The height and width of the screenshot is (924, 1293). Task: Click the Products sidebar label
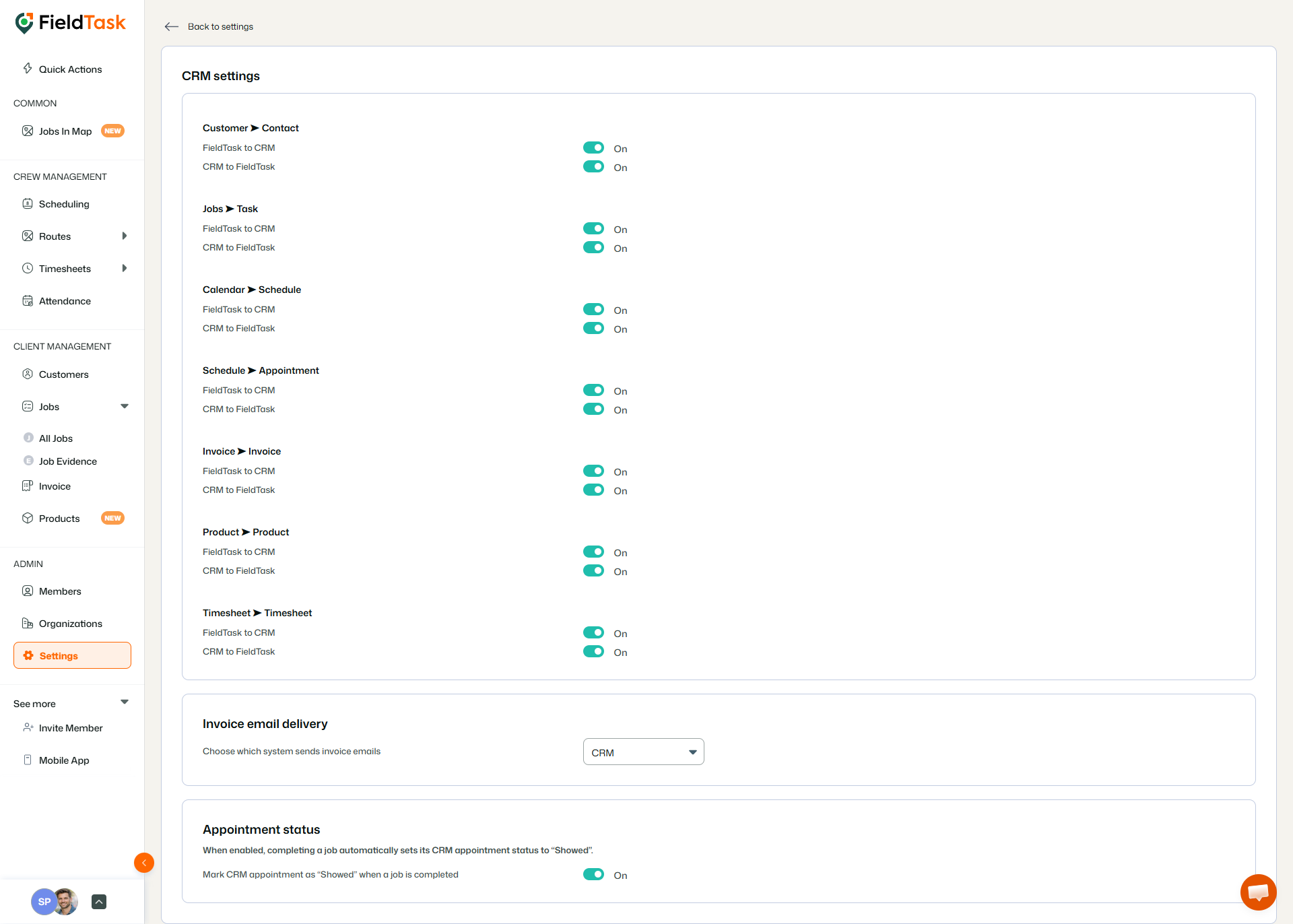59,519
